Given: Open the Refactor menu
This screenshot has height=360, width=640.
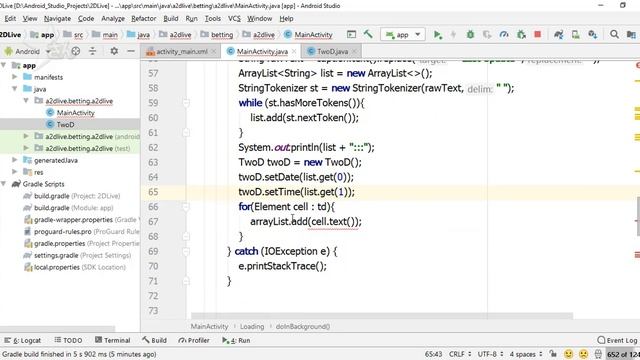Looking at the screenshot, I should click(144, 19).
